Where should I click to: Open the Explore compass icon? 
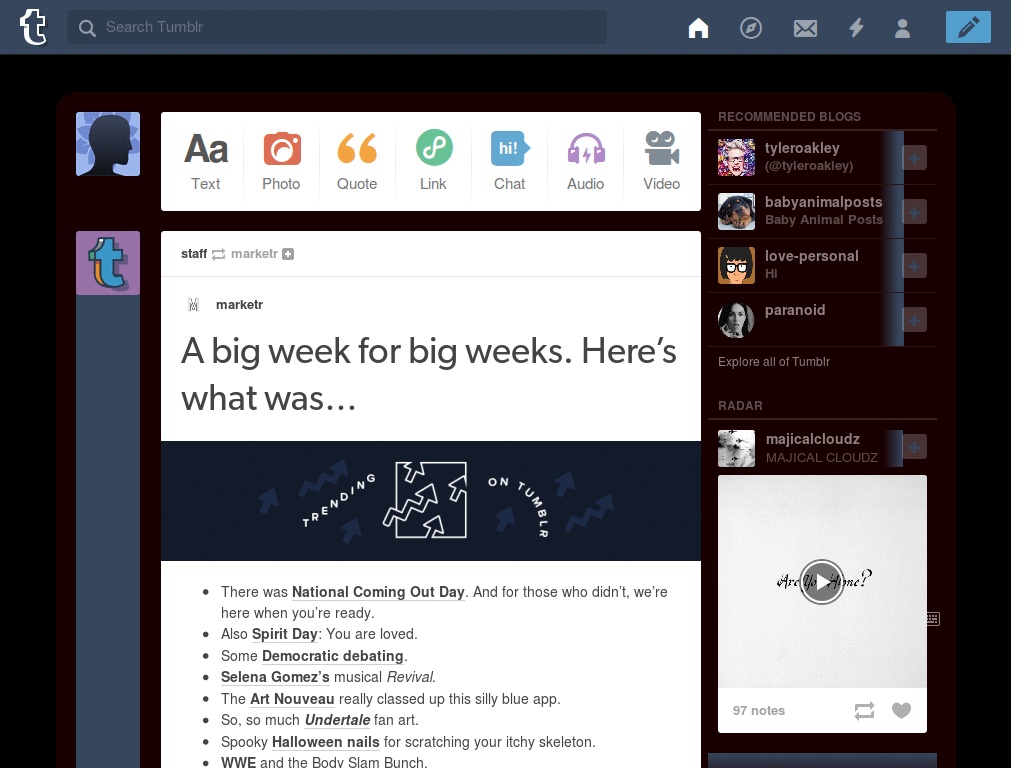pyautogui.click(x=751, y=28)
